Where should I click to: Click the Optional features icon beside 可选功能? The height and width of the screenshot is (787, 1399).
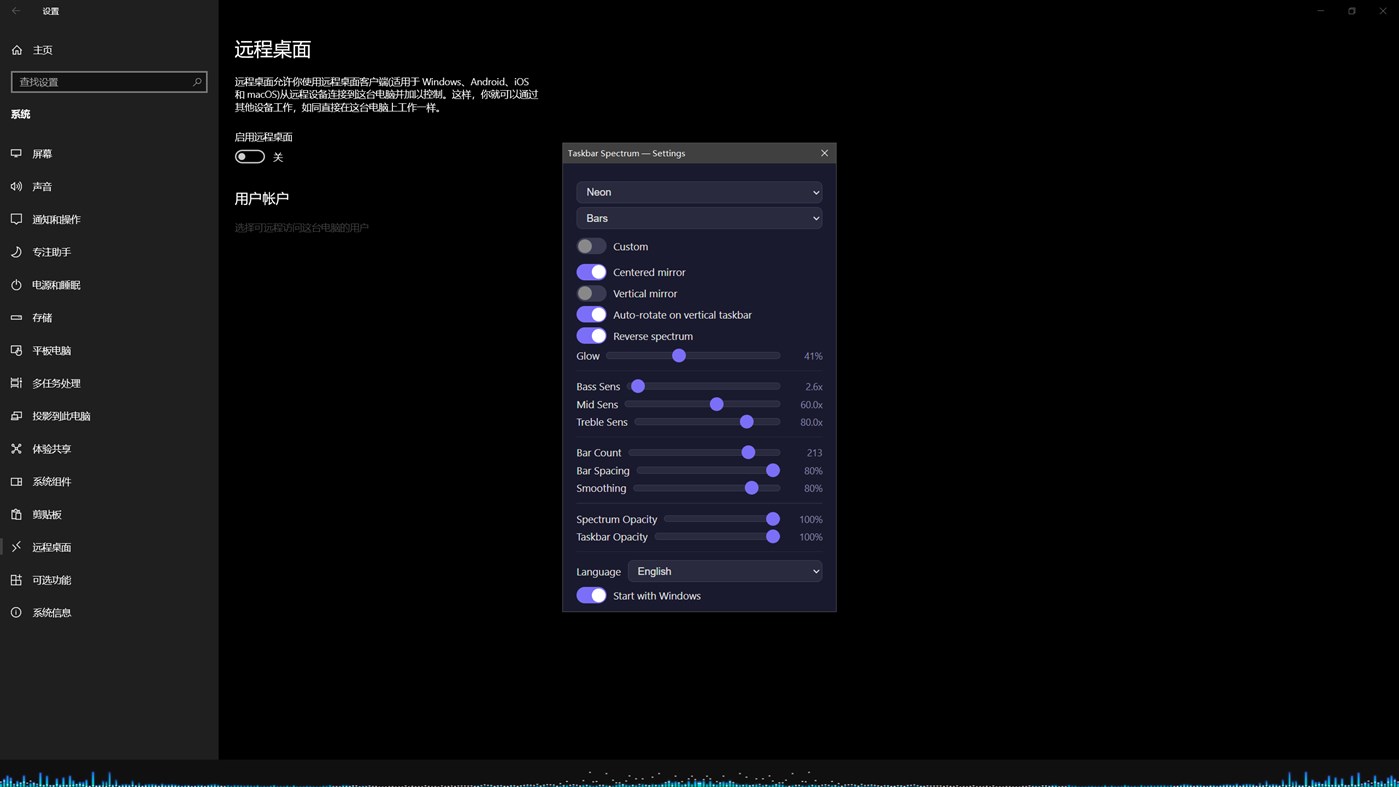click(x=16, y=580)
